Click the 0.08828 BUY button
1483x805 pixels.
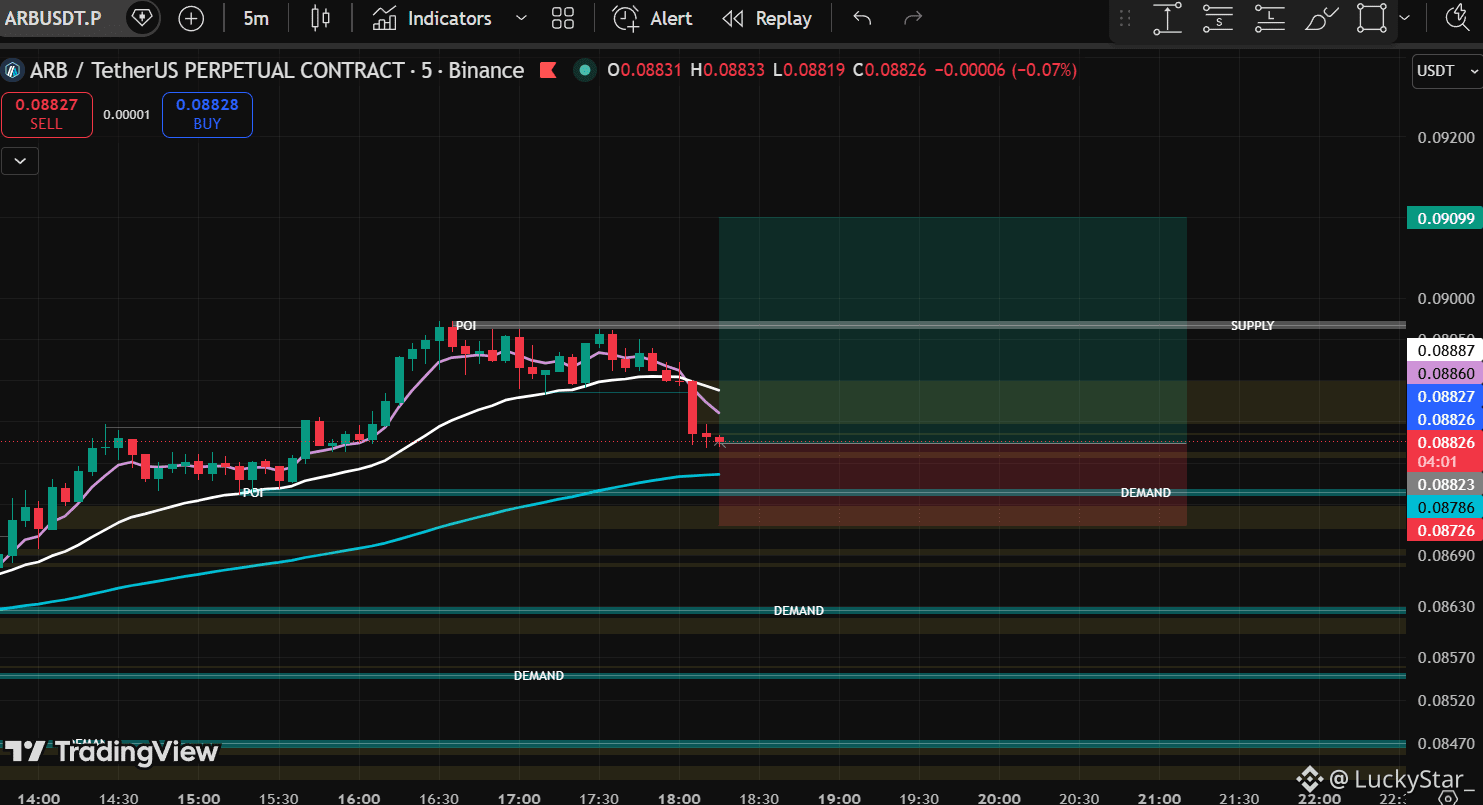(x=207, y=114)
